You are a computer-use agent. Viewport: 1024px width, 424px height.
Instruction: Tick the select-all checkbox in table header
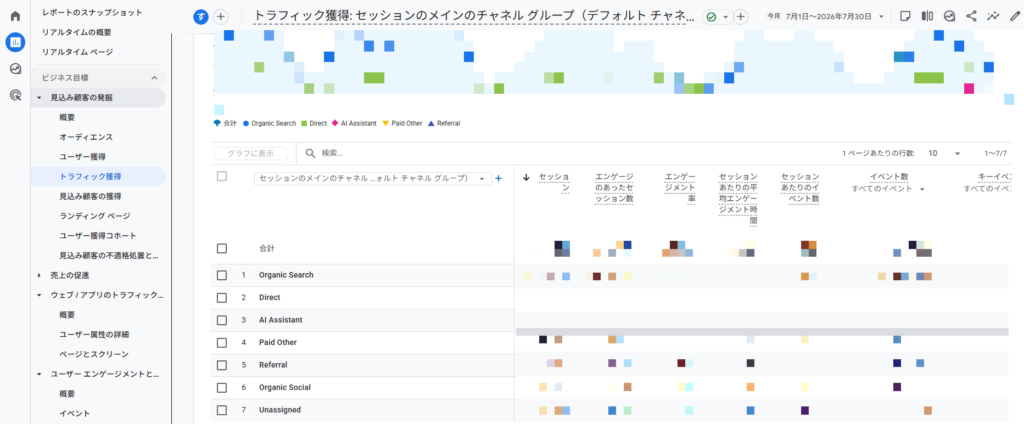coord(222,176)
